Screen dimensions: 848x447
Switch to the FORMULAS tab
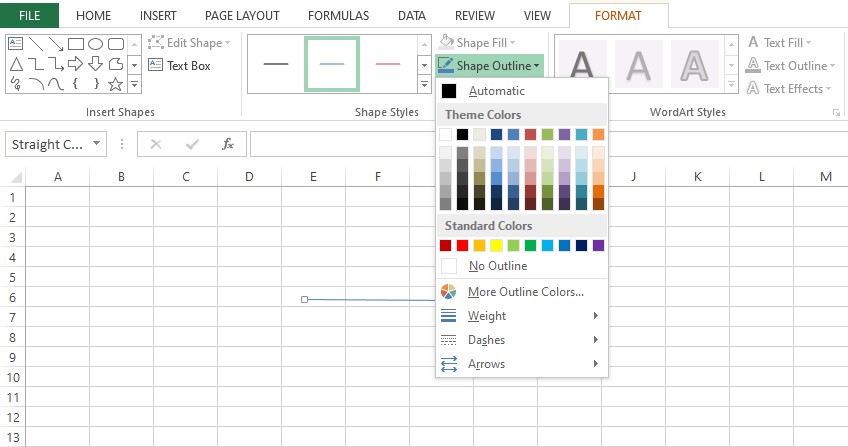click(x=339, y=16)
